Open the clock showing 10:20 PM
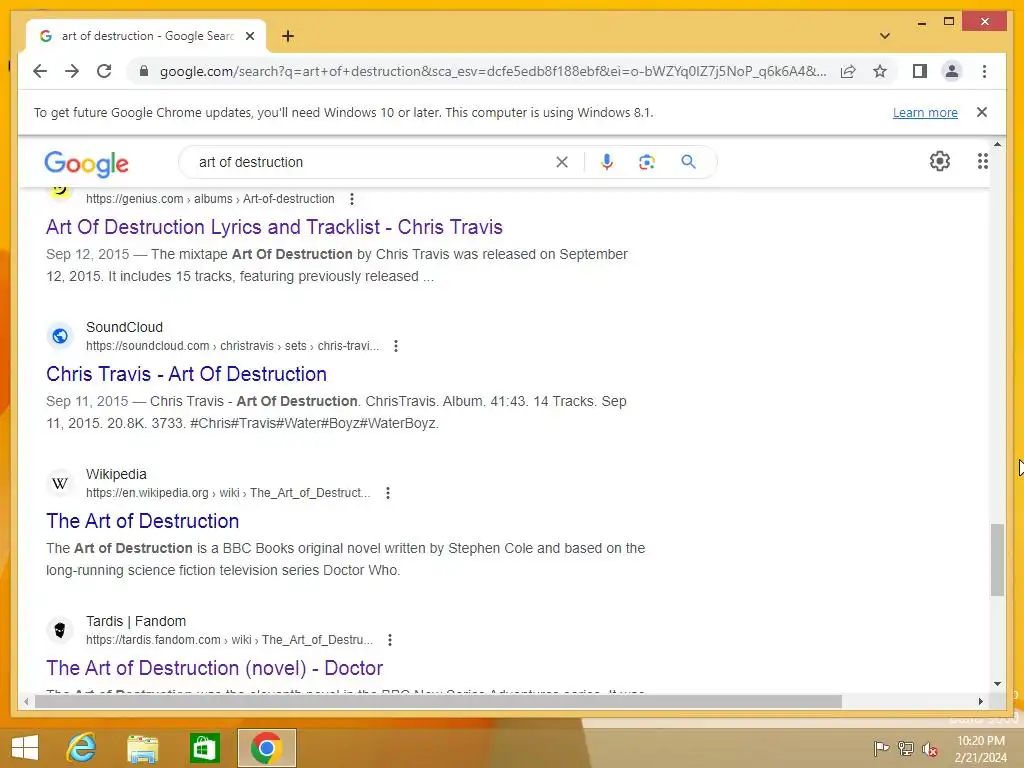Screen dimensions: 1024x768 click(980, 748)
